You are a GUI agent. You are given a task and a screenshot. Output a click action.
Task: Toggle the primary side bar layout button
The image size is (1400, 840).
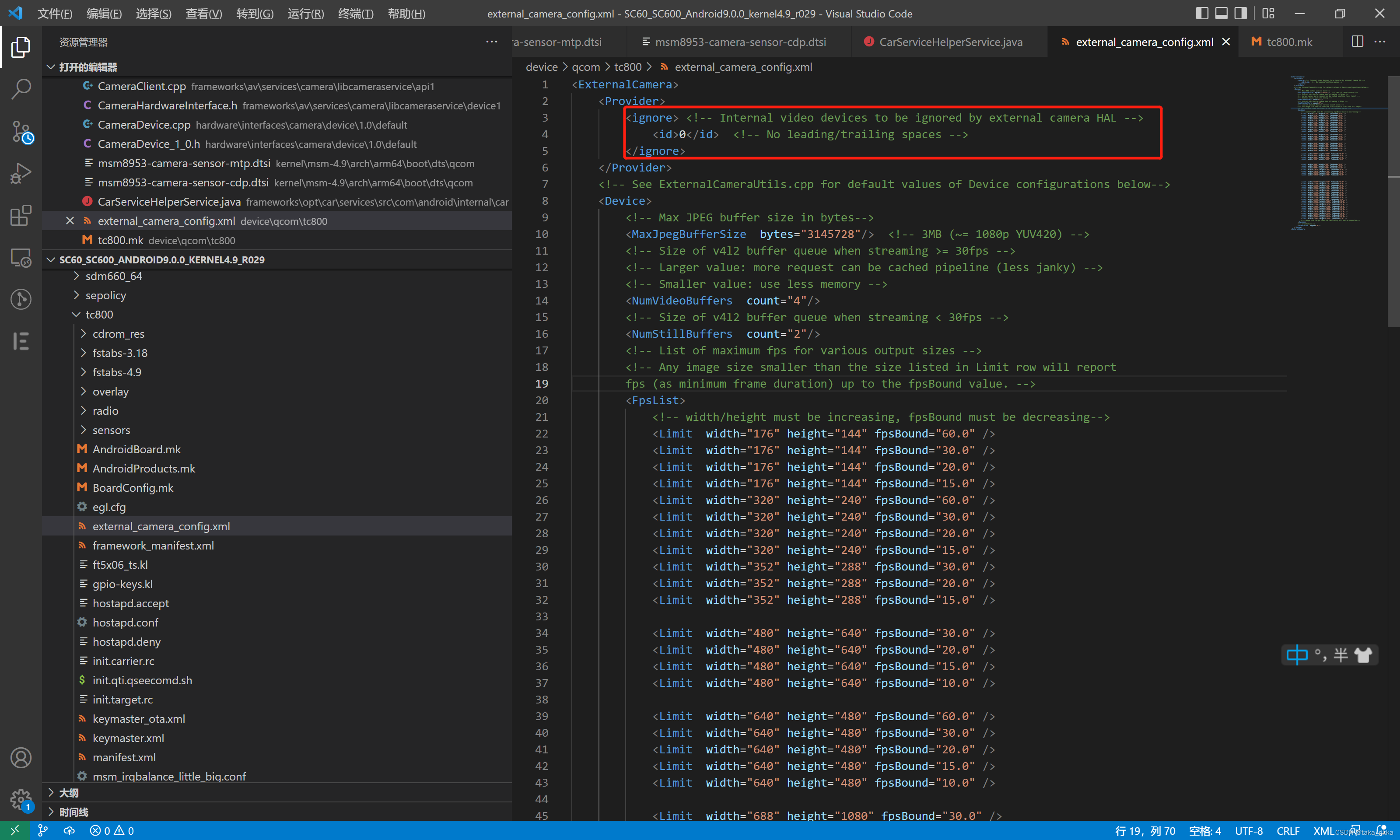pyautogui.click(x=1202, y=14)
